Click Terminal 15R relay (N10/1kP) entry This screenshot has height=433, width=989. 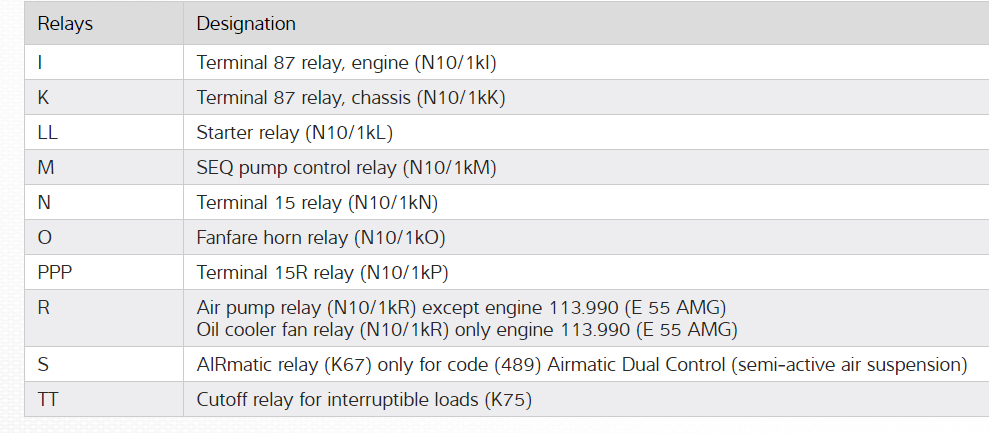pyautogui.click(x=322, y=272)
